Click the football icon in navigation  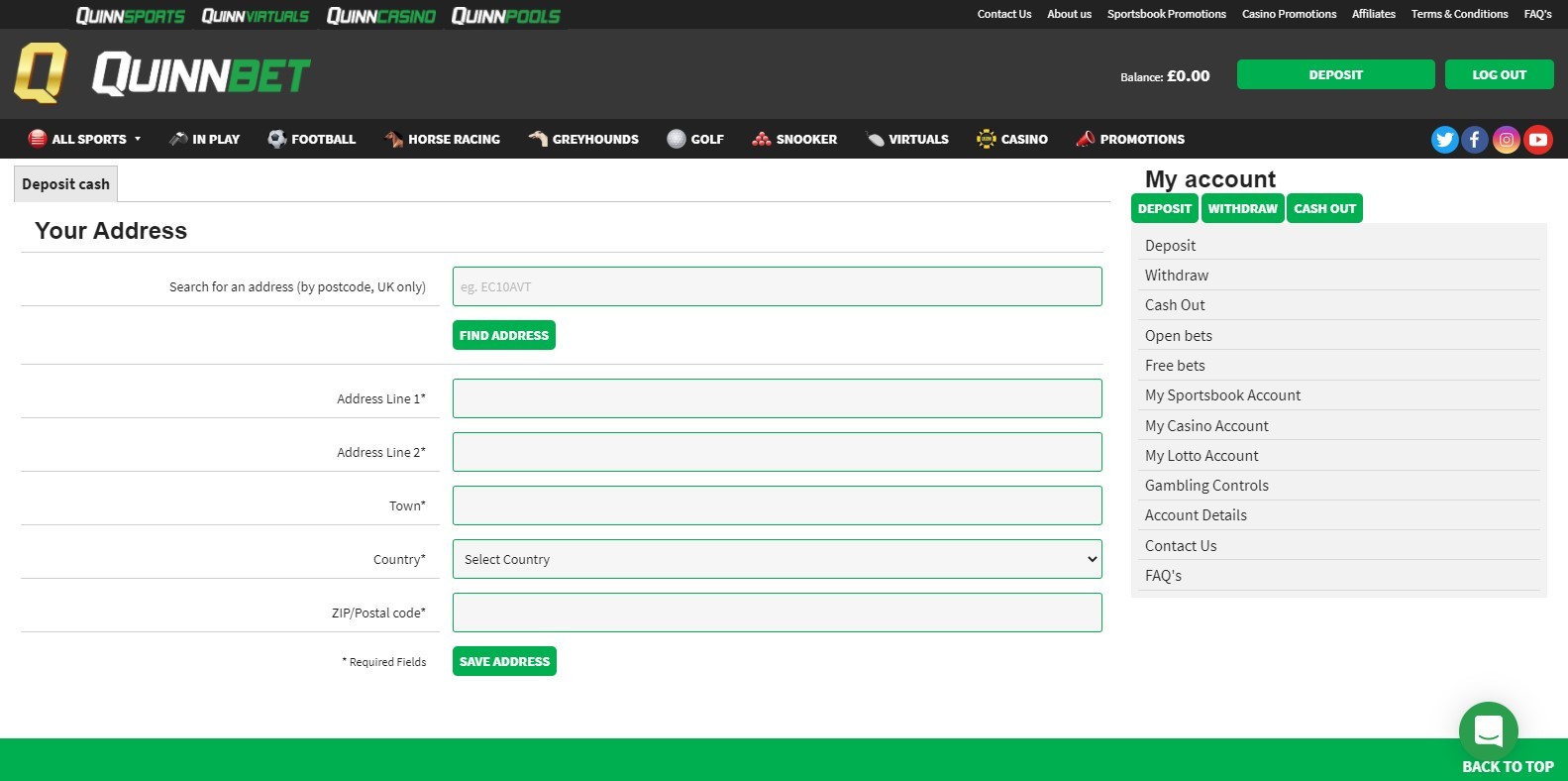point(277,139)
